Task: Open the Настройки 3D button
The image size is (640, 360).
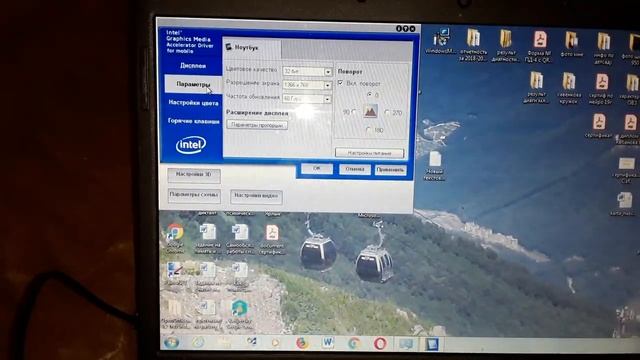Action: (194, 175)
